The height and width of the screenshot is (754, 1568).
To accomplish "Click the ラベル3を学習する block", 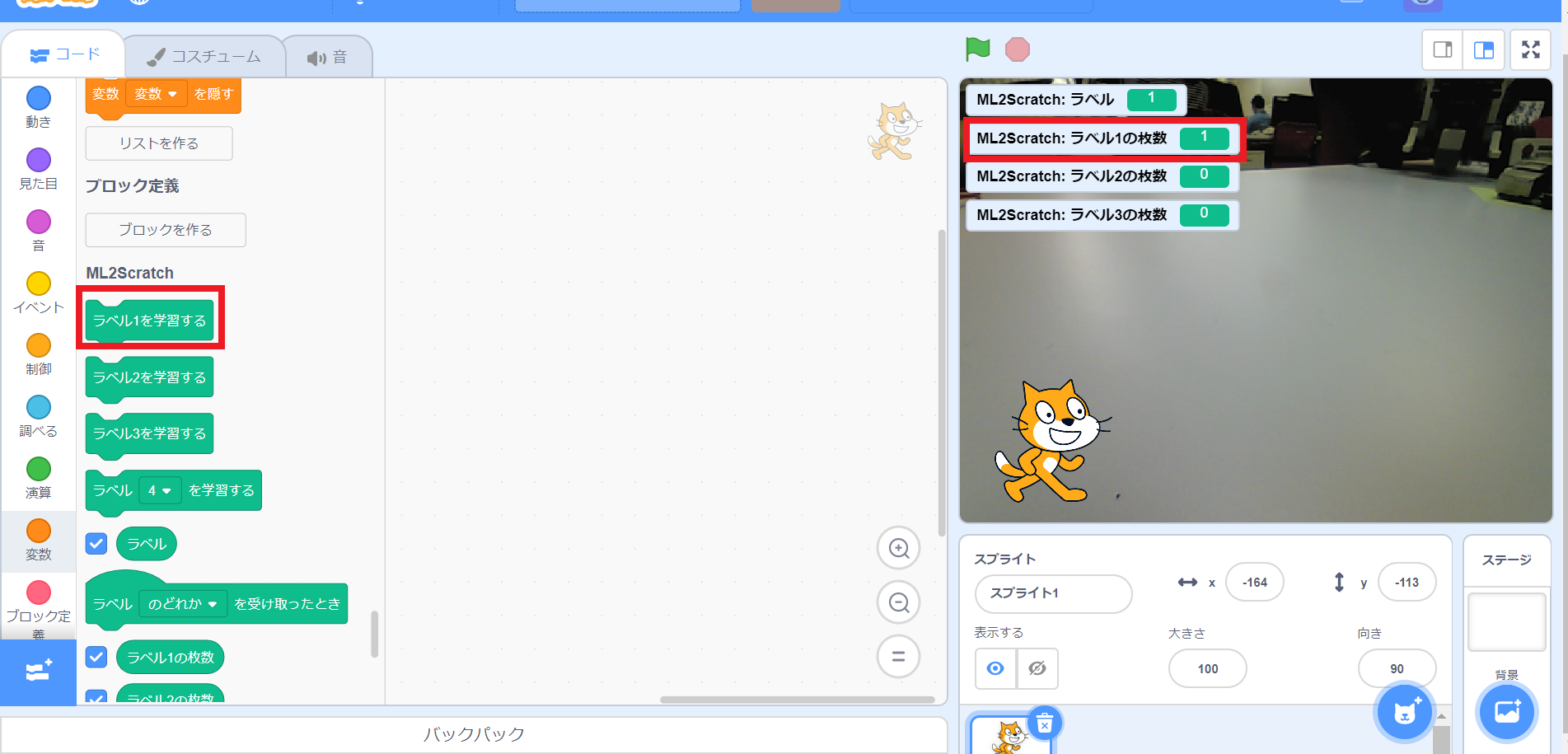I will tap(149, 433).
